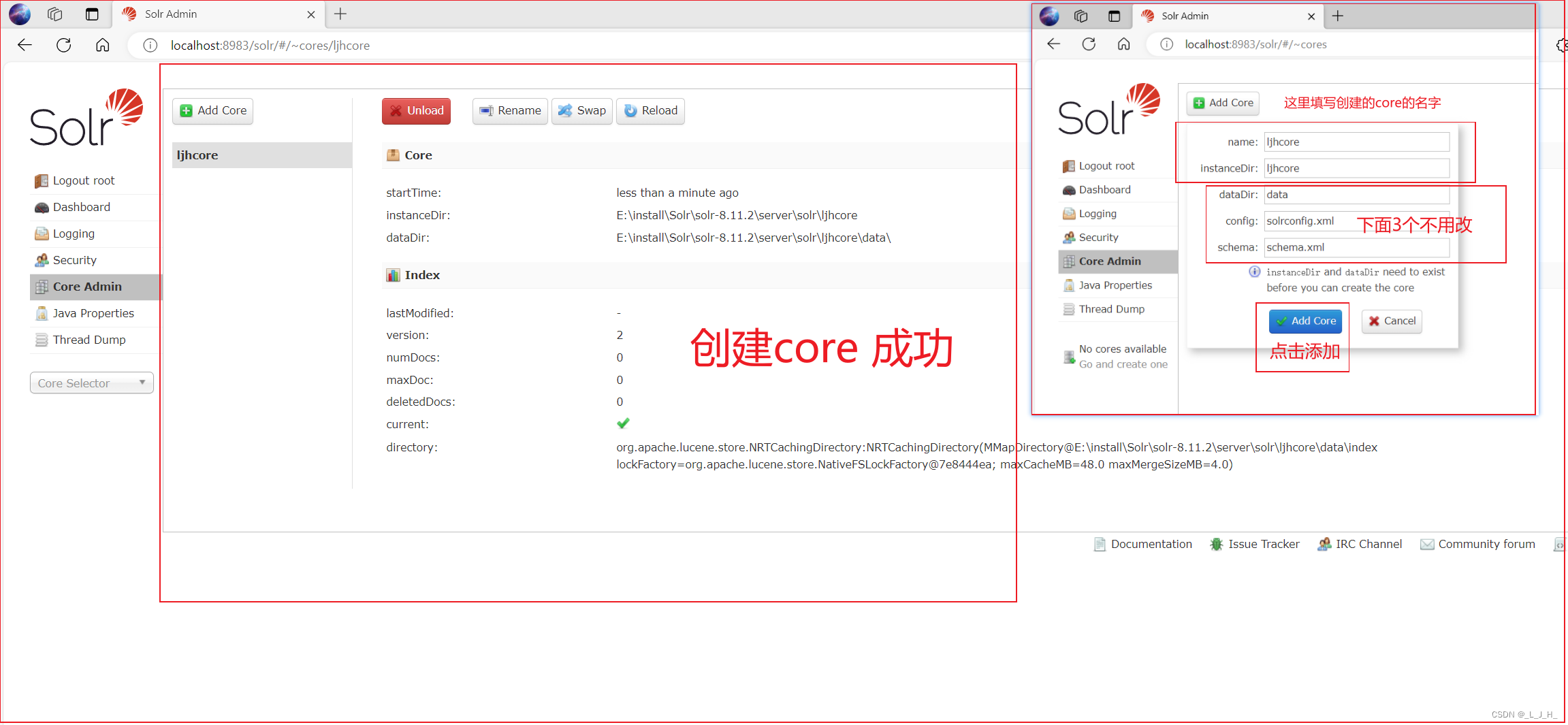The width and height of the screenshot is (1568, 725).
Task: Reload the ljhcore core
Action: tap(650, 111)
